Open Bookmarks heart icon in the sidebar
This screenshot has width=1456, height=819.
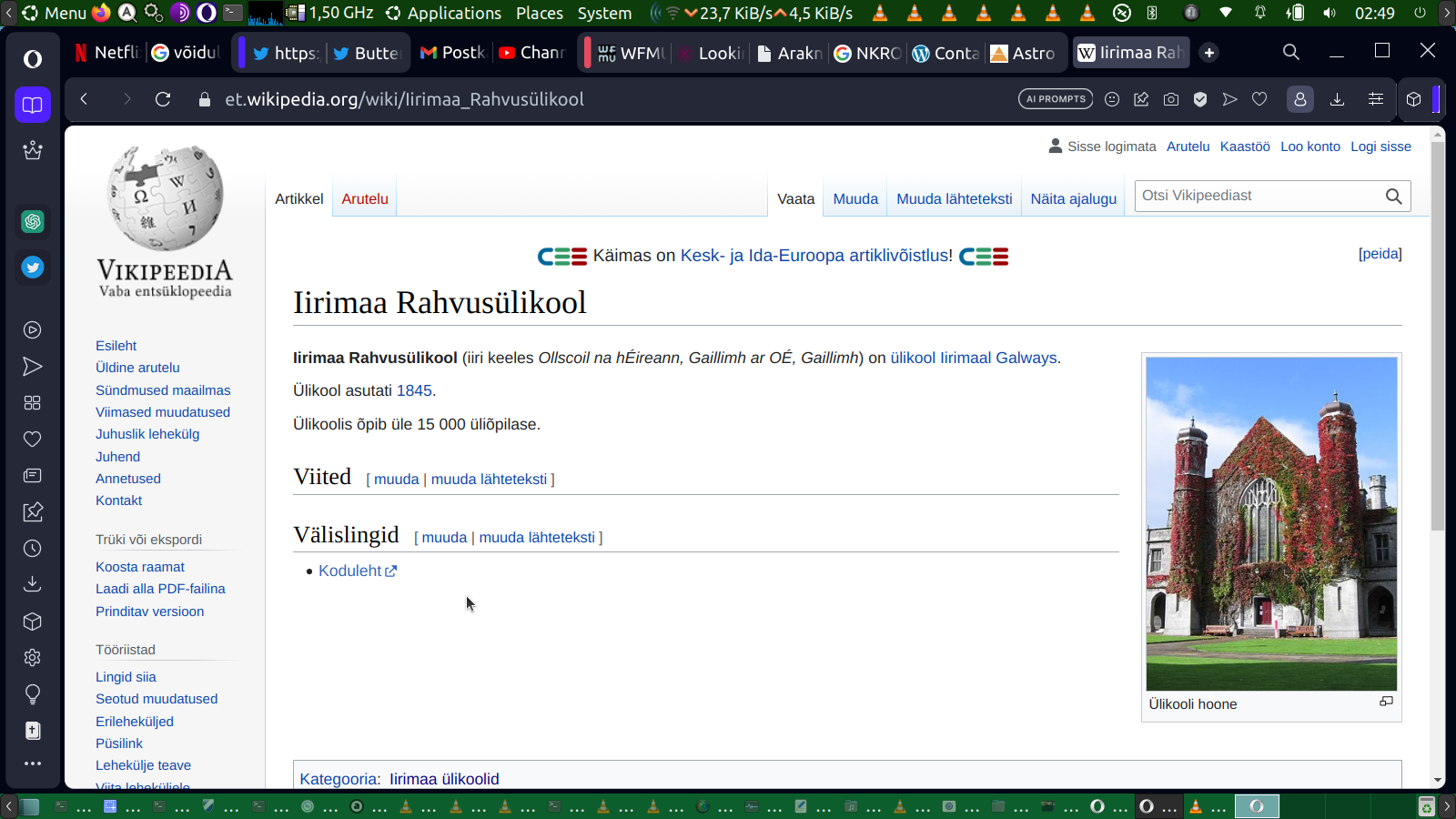click(x=33, y=440)
